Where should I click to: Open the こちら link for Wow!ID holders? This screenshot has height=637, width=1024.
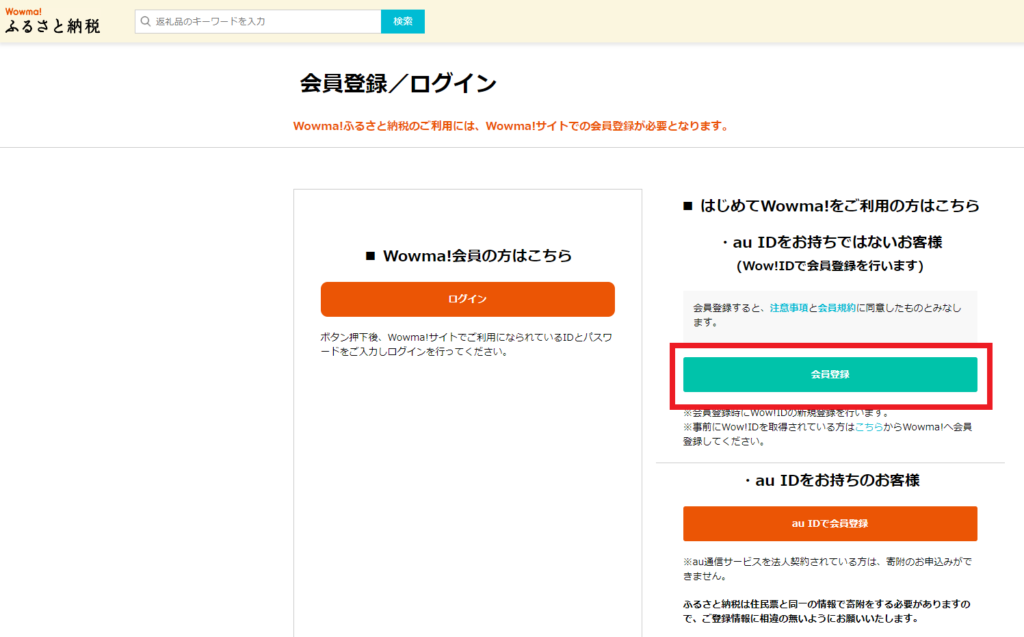pos(869,427)
